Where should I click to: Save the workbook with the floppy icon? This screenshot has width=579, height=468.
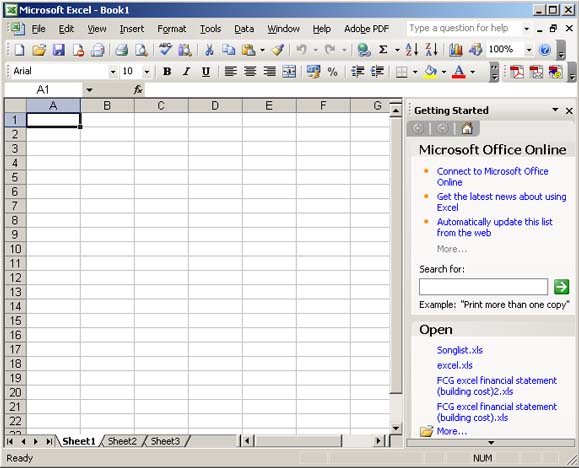(x=59, y=49)
